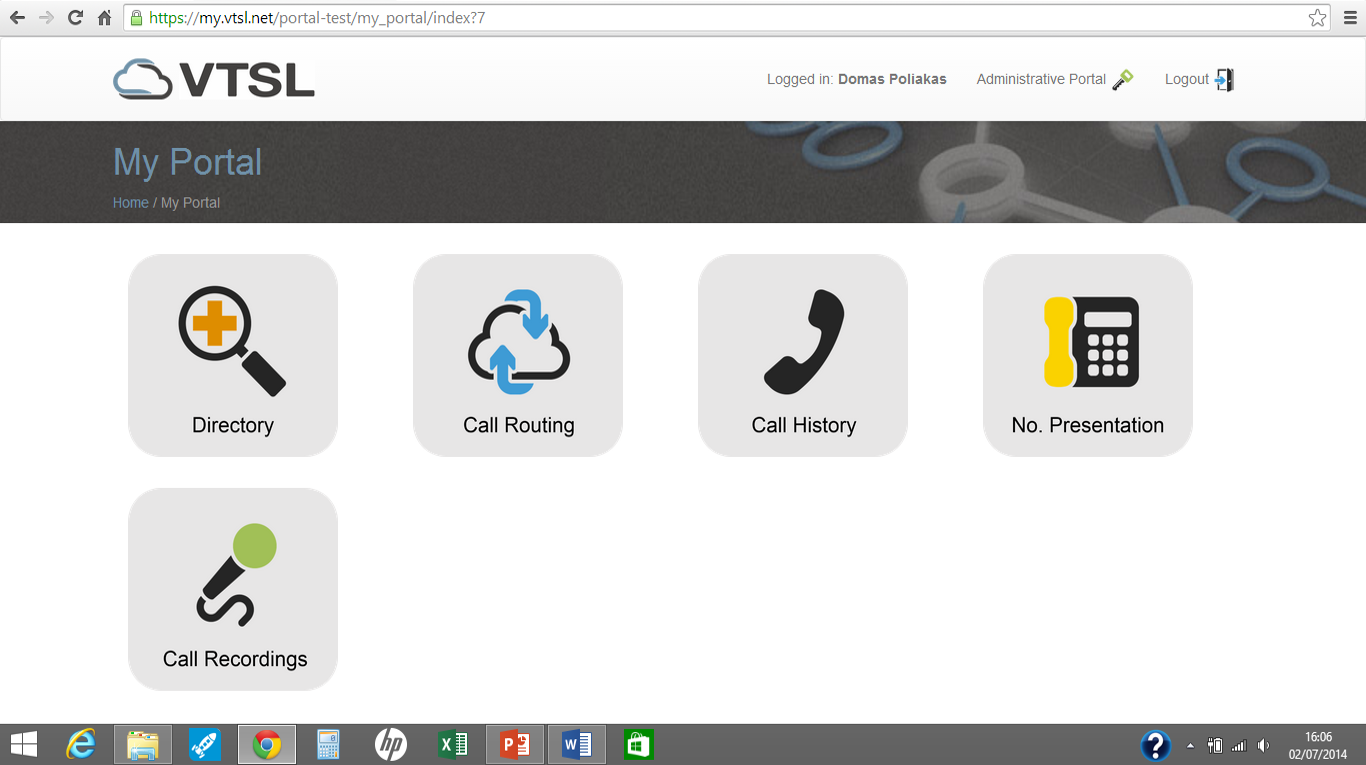
Task: Select the Call History phone icon
Action: click(x=802, y=340)
